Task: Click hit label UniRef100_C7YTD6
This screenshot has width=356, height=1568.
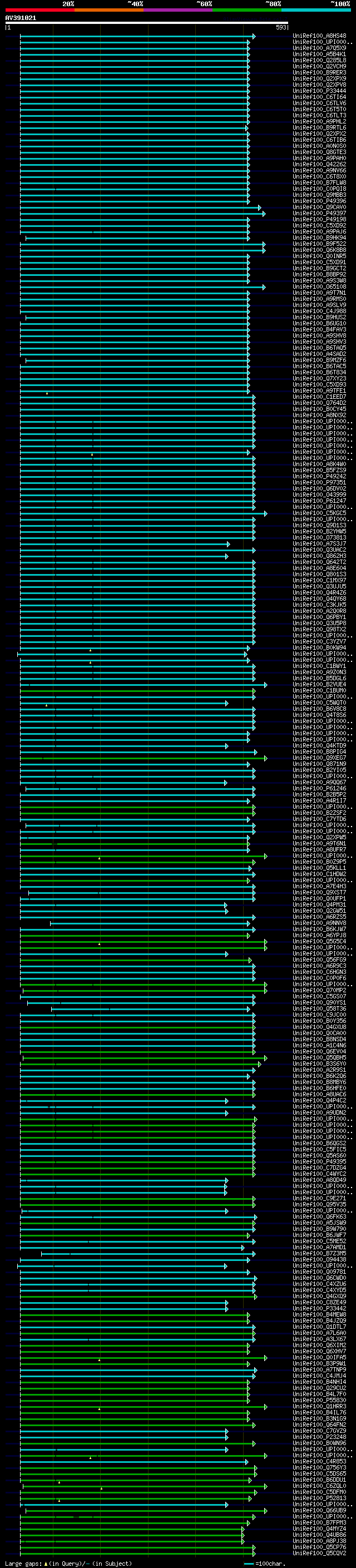Action: pyautogui.click(x=319, y=819)
